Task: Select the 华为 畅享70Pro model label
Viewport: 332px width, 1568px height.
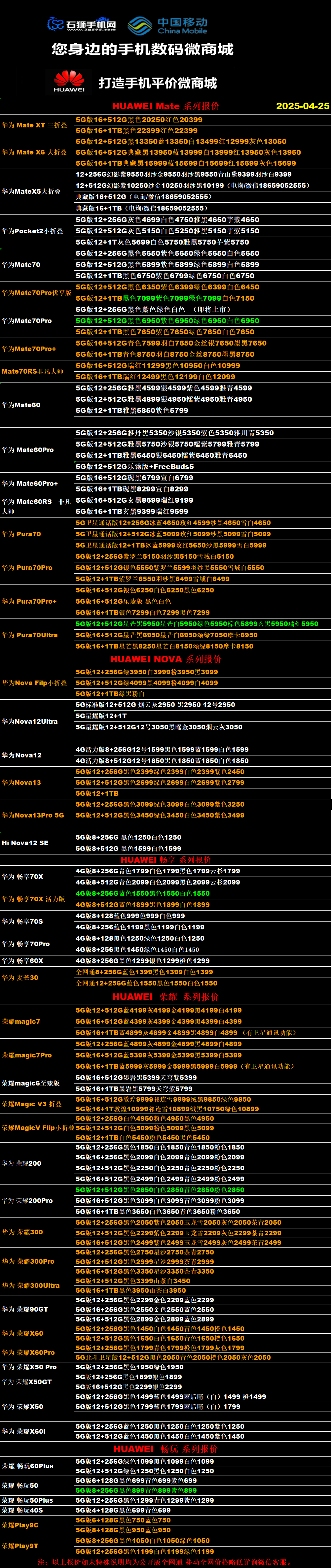Action: pyautogui.click(x=25, y=944)
